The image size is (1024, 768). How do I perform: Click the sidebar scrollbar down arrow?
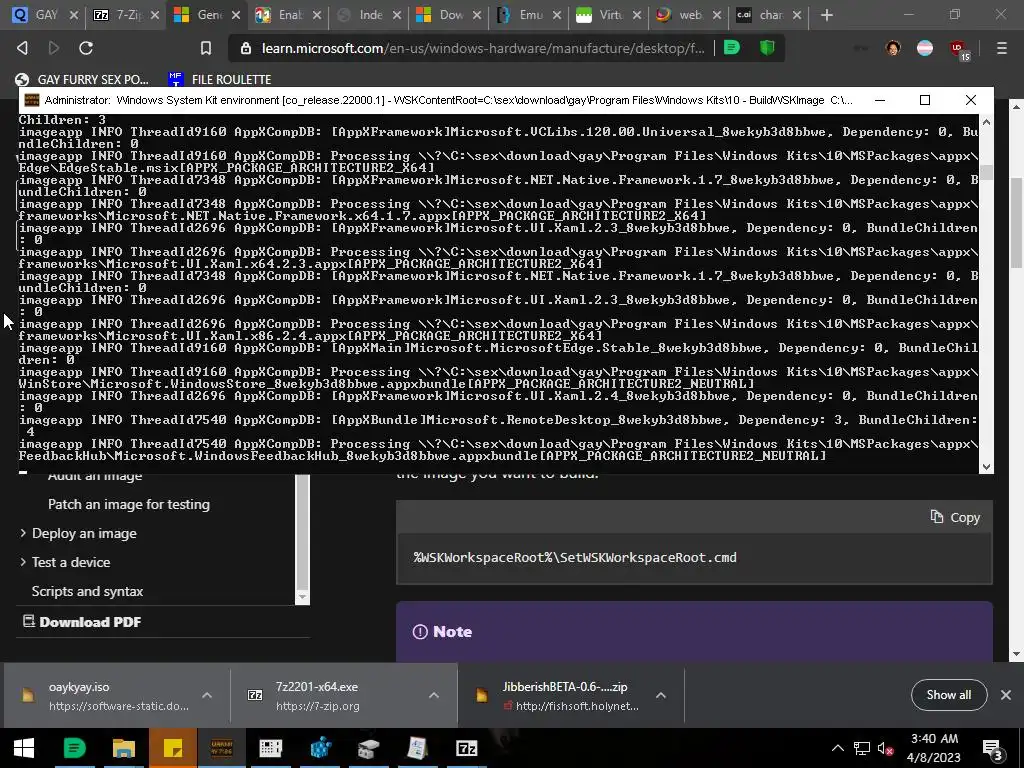point(302,597)
